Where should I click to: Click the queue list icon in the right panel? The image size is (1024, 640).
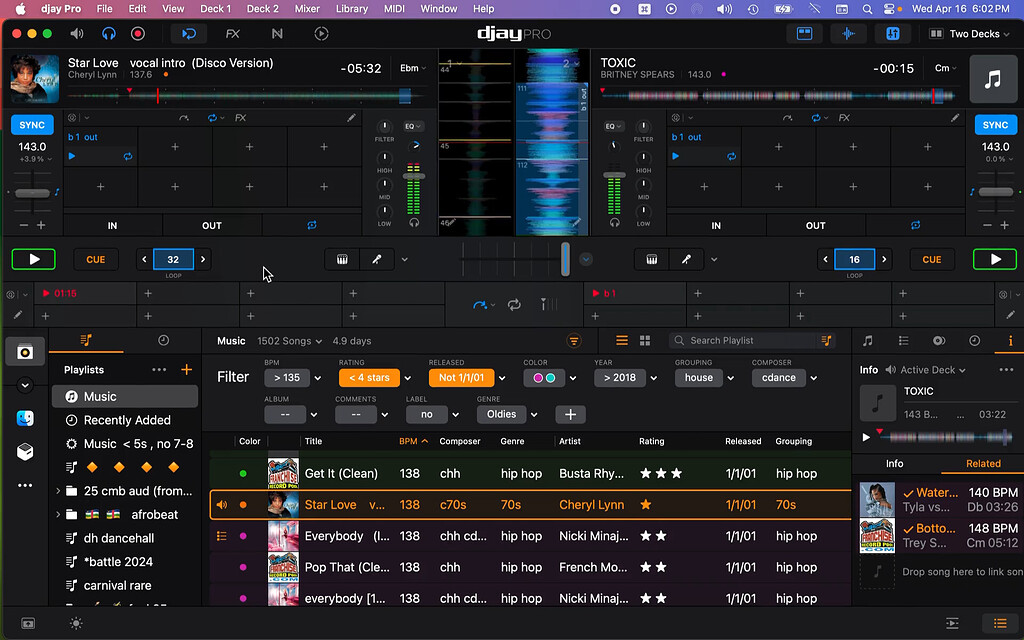[x=903, y=341]
